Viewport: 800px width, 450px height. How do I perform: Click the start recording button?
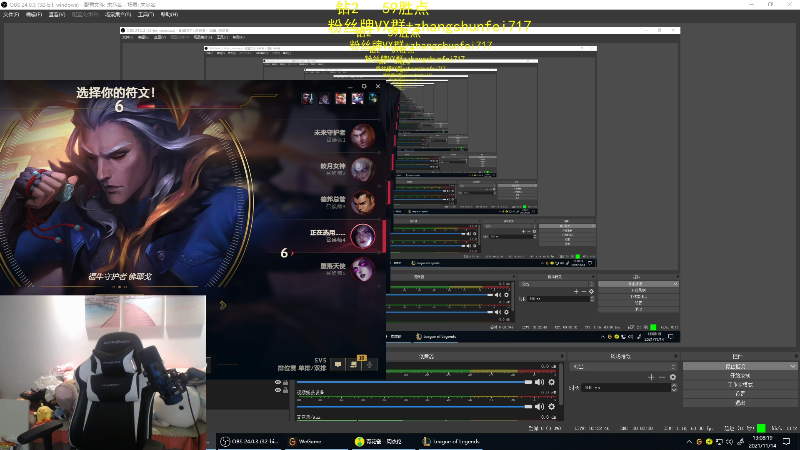click(739, 376)
